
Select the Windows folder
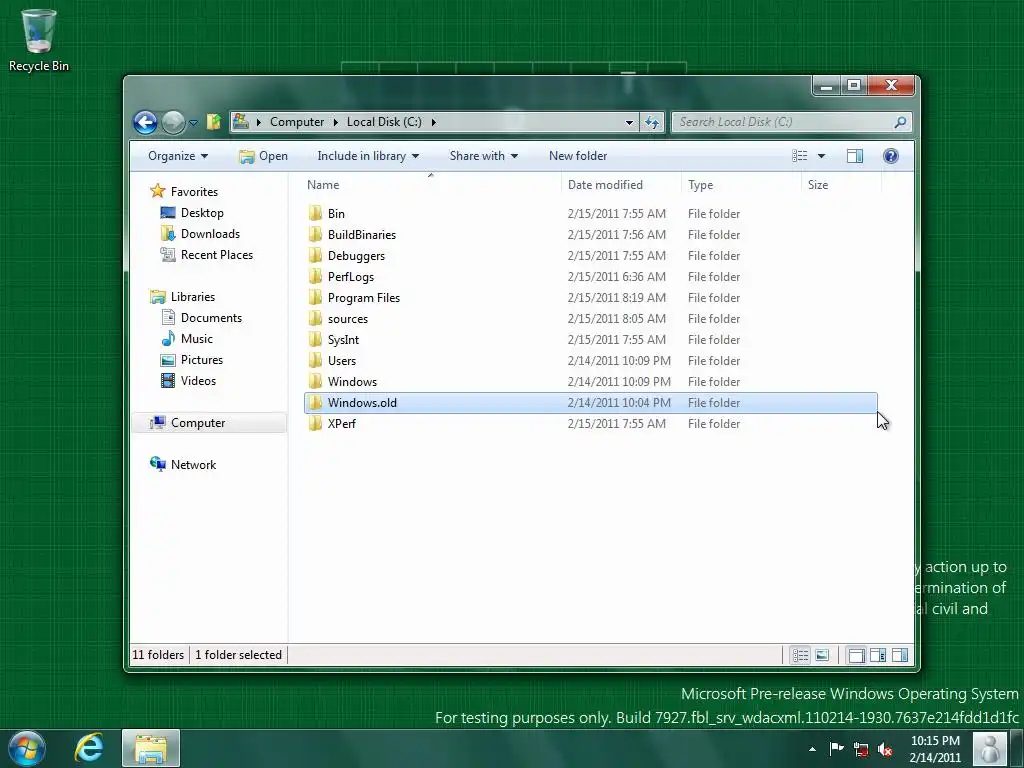[352, 382]
